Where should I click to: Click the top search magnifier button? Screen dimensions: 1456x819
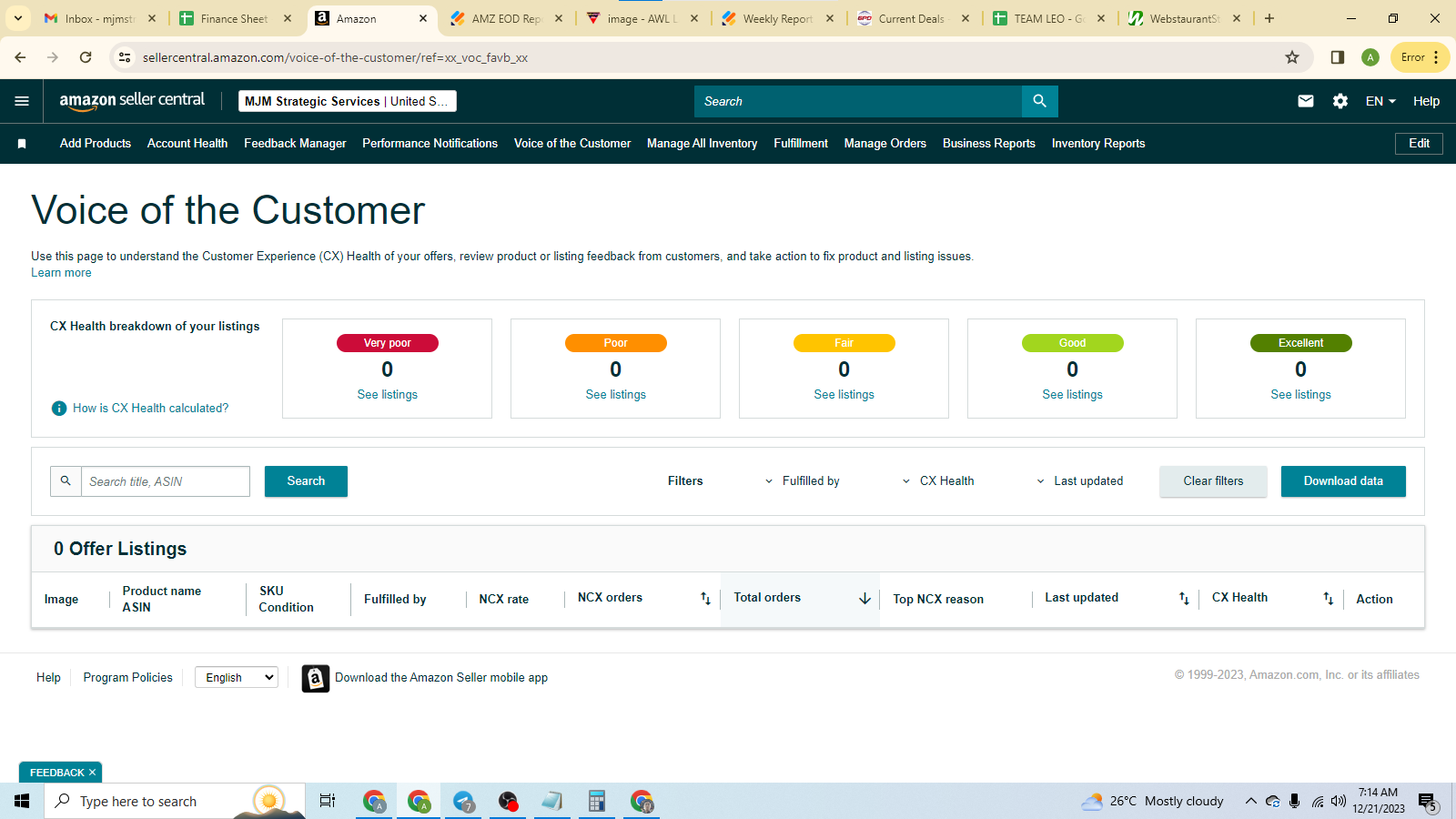[x=1039, y=101]
